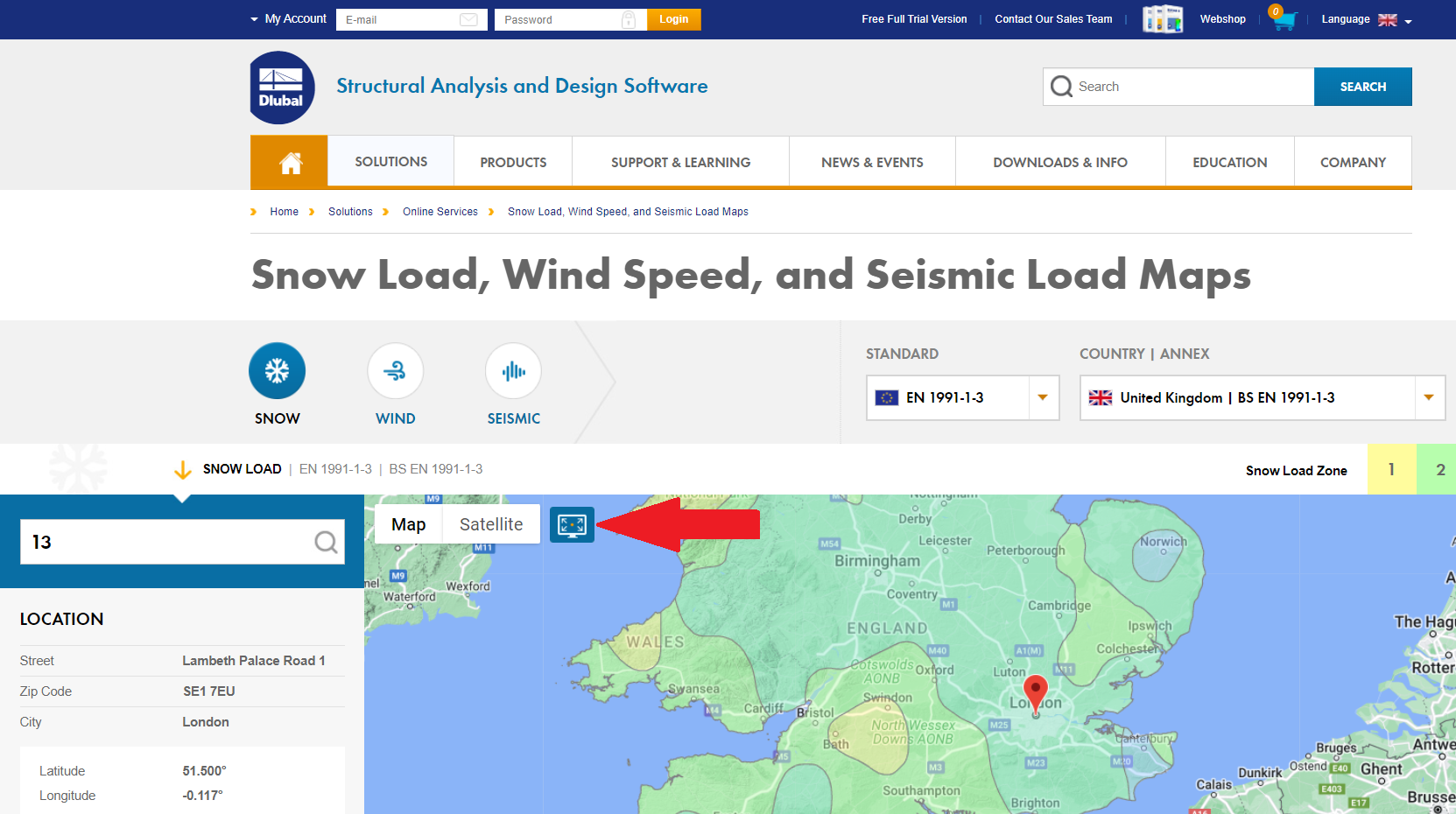1456x814 pixels.
Task: Click the street value Lambeth Palace Road 1
Action: click(254, 661)
